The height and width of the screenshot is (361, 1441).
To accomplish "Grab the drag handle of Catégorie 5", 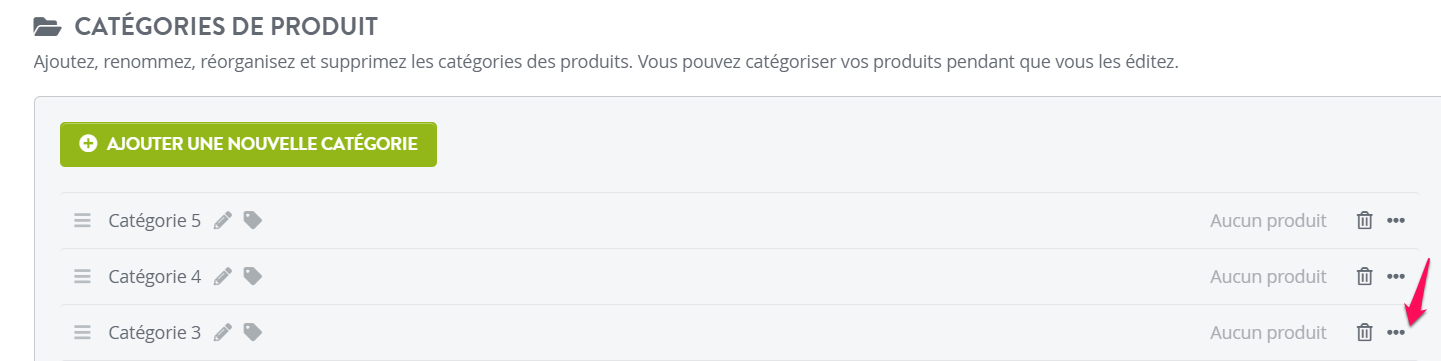I will click(x=82, y=220).
